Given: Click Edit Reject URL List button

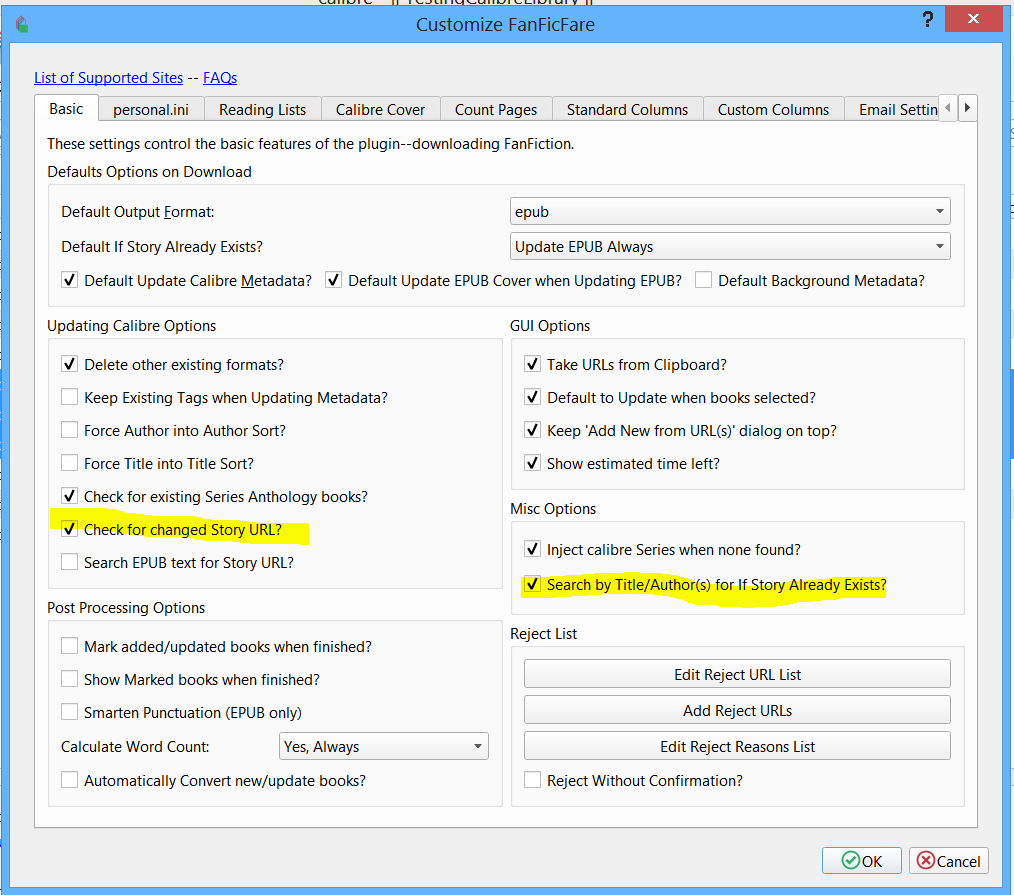Looking at the screenshot, I should coord(737,674).
